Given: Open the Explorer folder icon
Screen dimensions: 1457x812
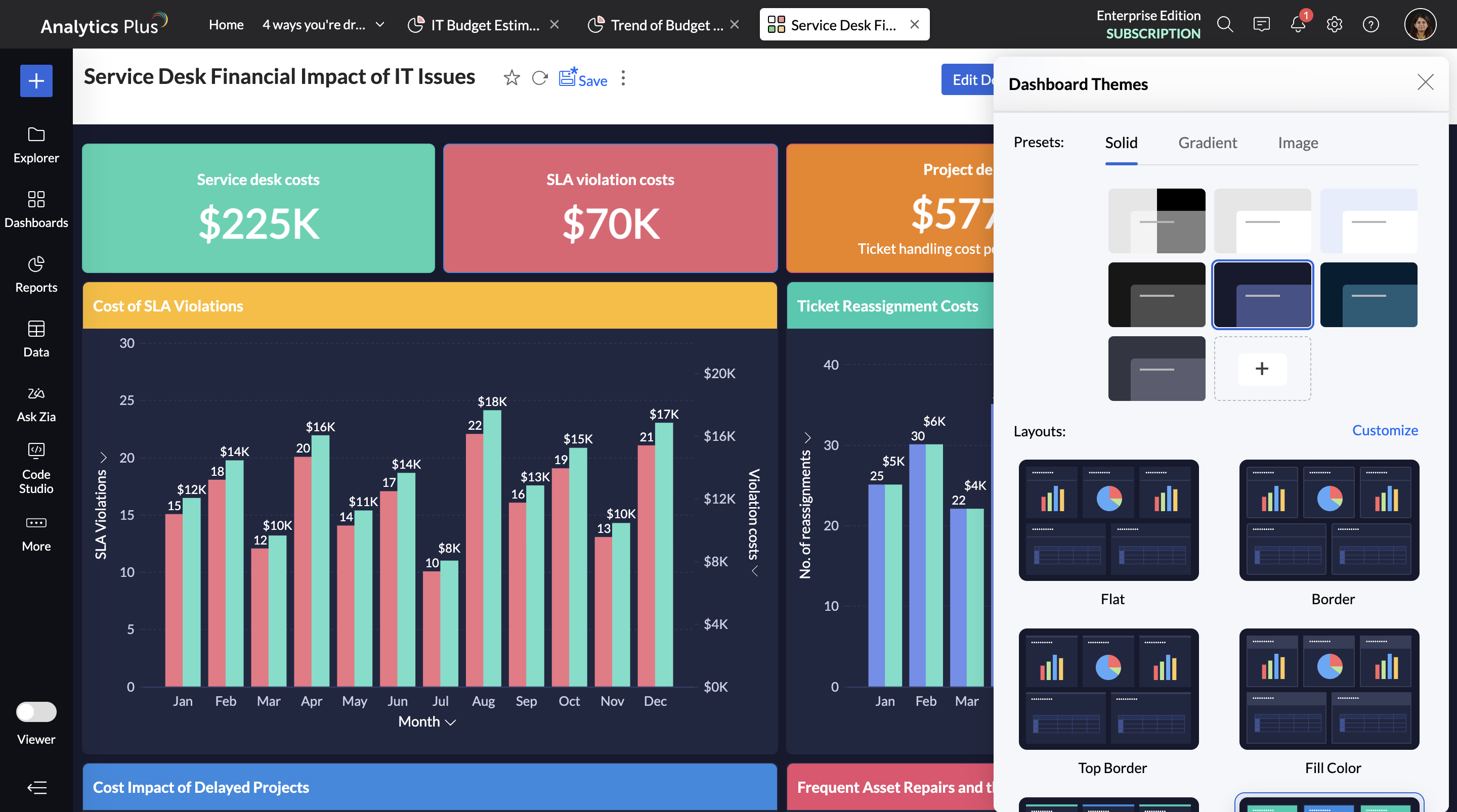Looking at the screenshot, I should click(36, 134).
